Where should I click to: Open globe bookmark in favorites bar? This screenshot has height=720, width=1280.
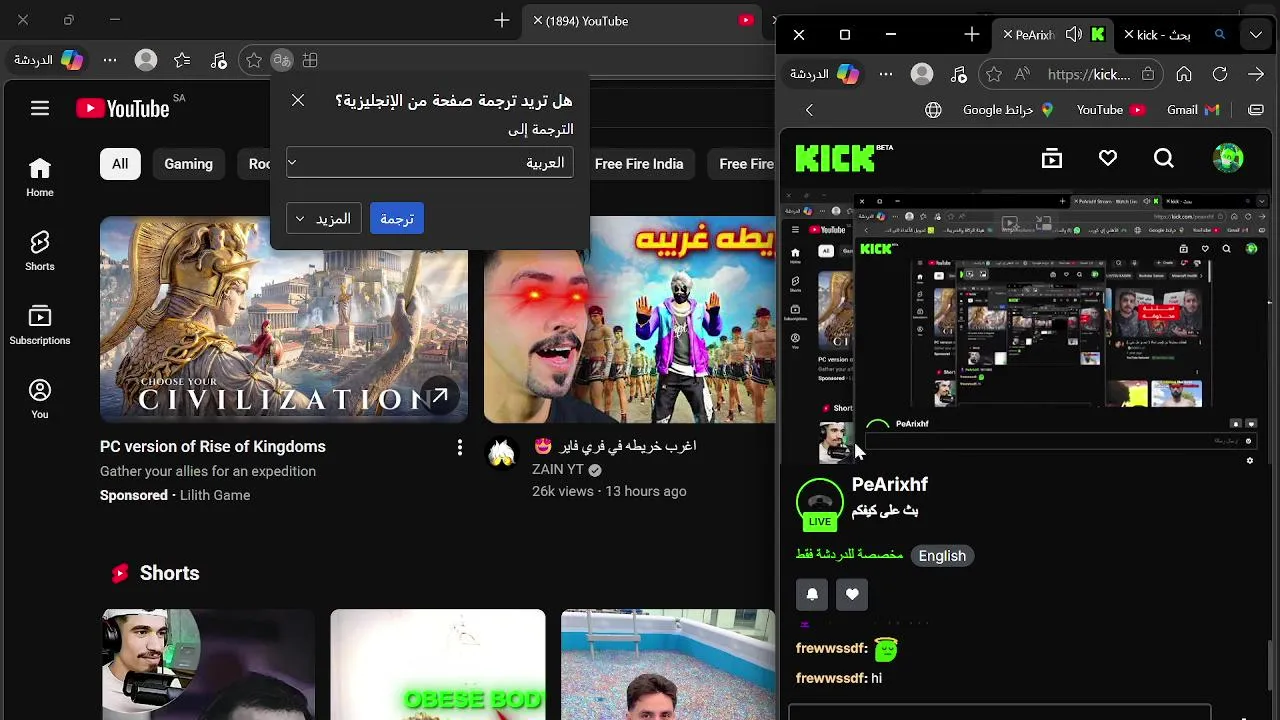pyautogui.click(x=933, y=110)
